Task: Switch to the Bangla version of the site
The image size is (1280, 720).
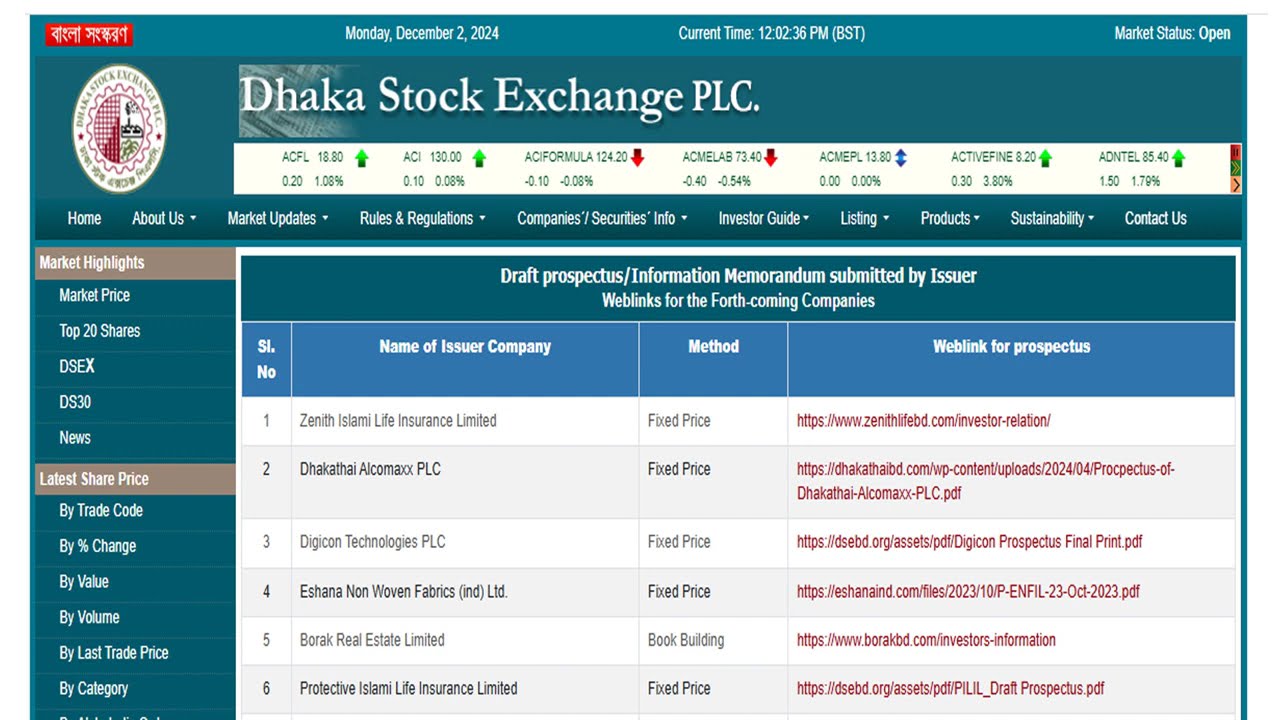Action: click(x=88, y=34)
